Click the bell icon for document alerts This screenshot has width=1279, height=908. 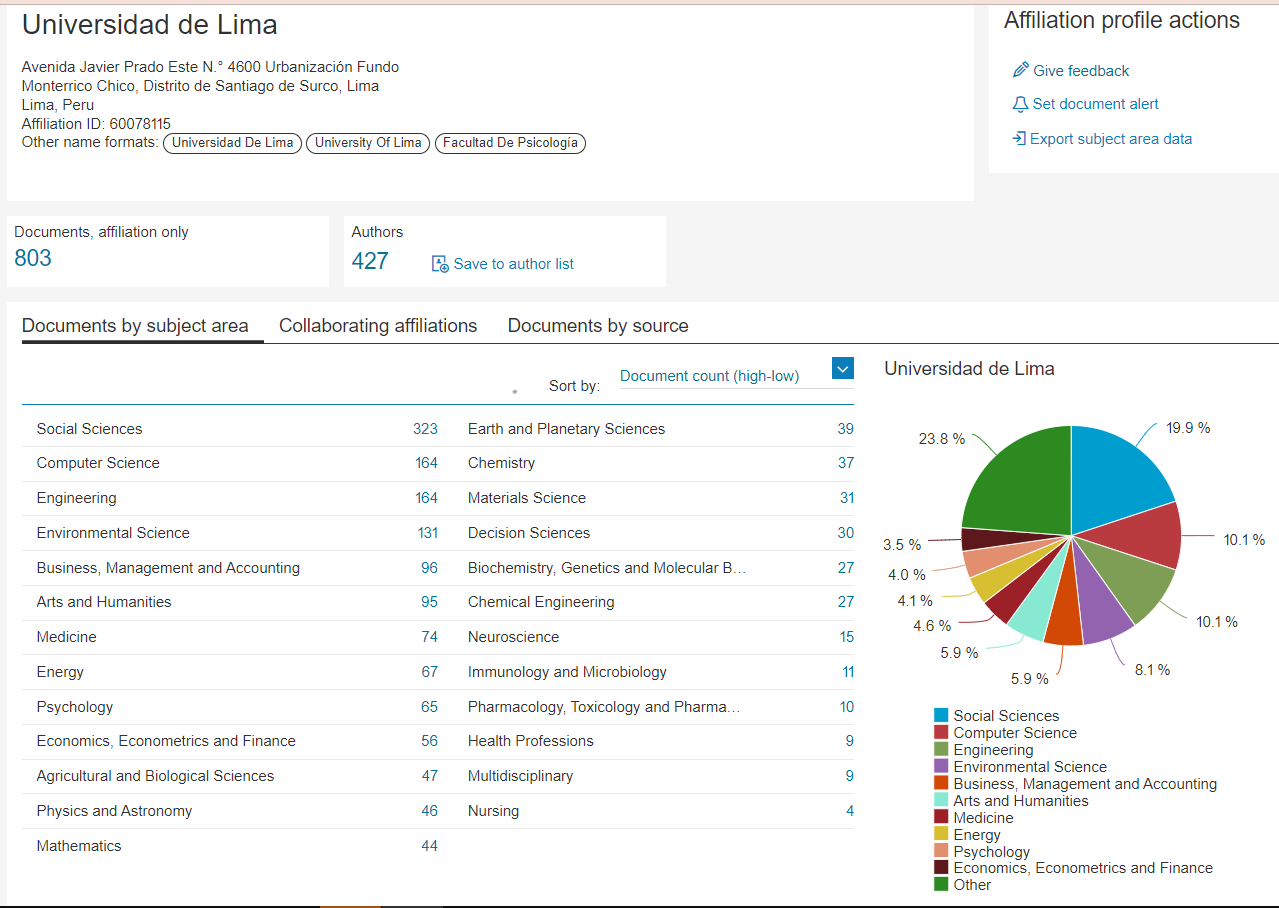pos(1019,104)
